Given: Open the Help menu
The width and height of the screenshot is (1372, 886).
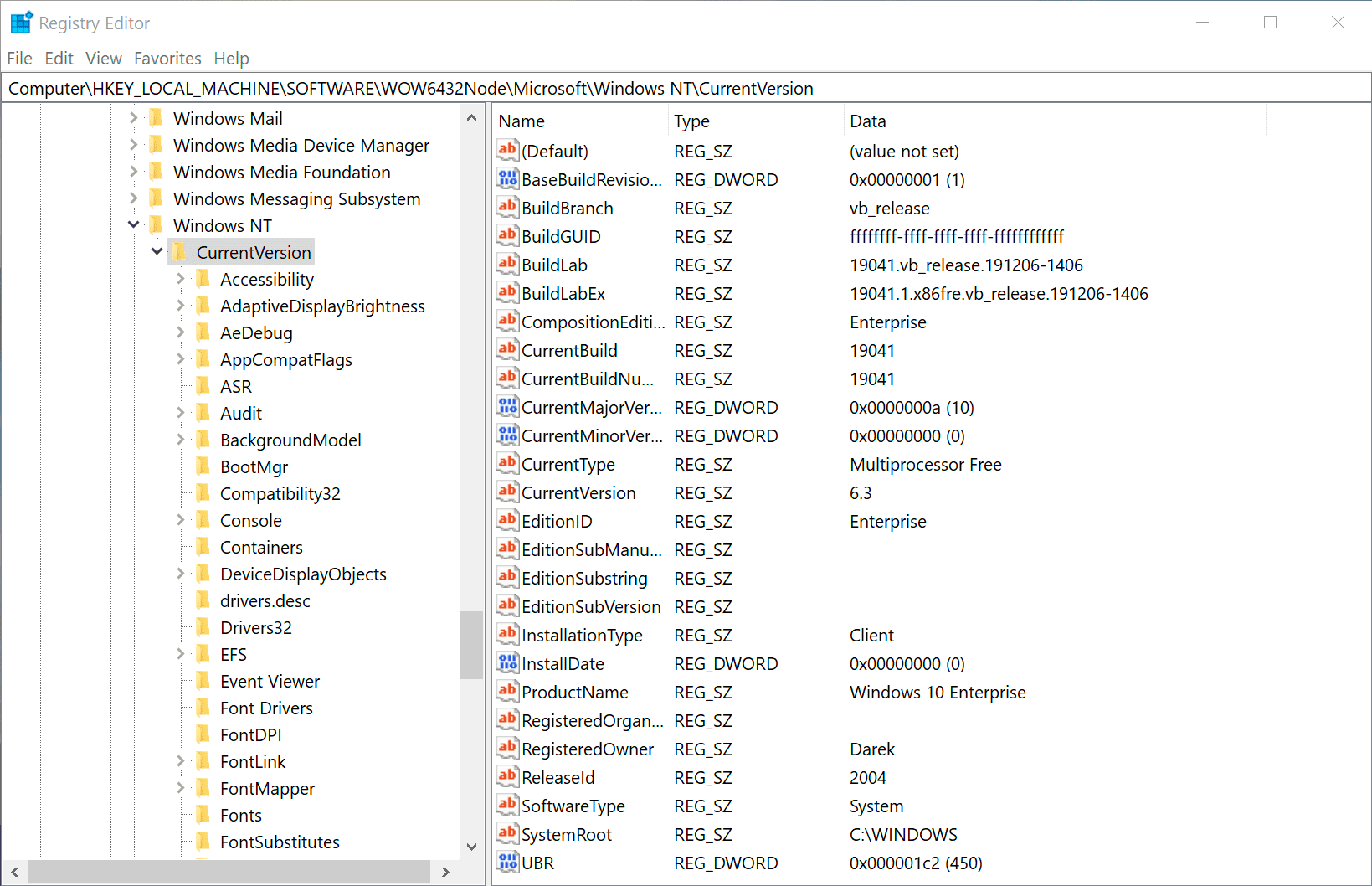Looking at the screenshot, I should pos(231,59).
